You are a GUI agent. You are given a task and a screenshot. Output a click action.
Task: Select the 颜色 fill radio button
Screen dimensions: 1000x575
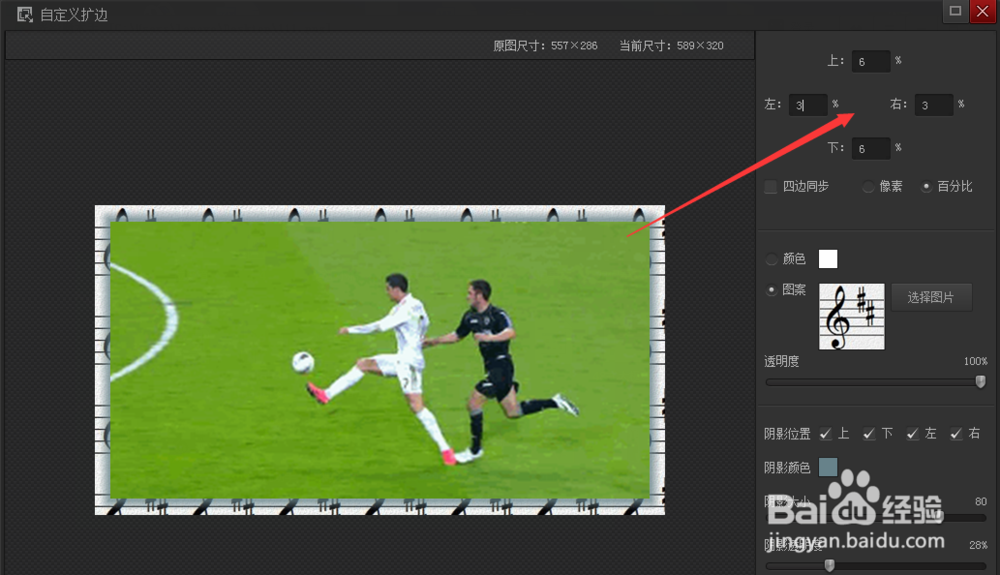(772, 259)
